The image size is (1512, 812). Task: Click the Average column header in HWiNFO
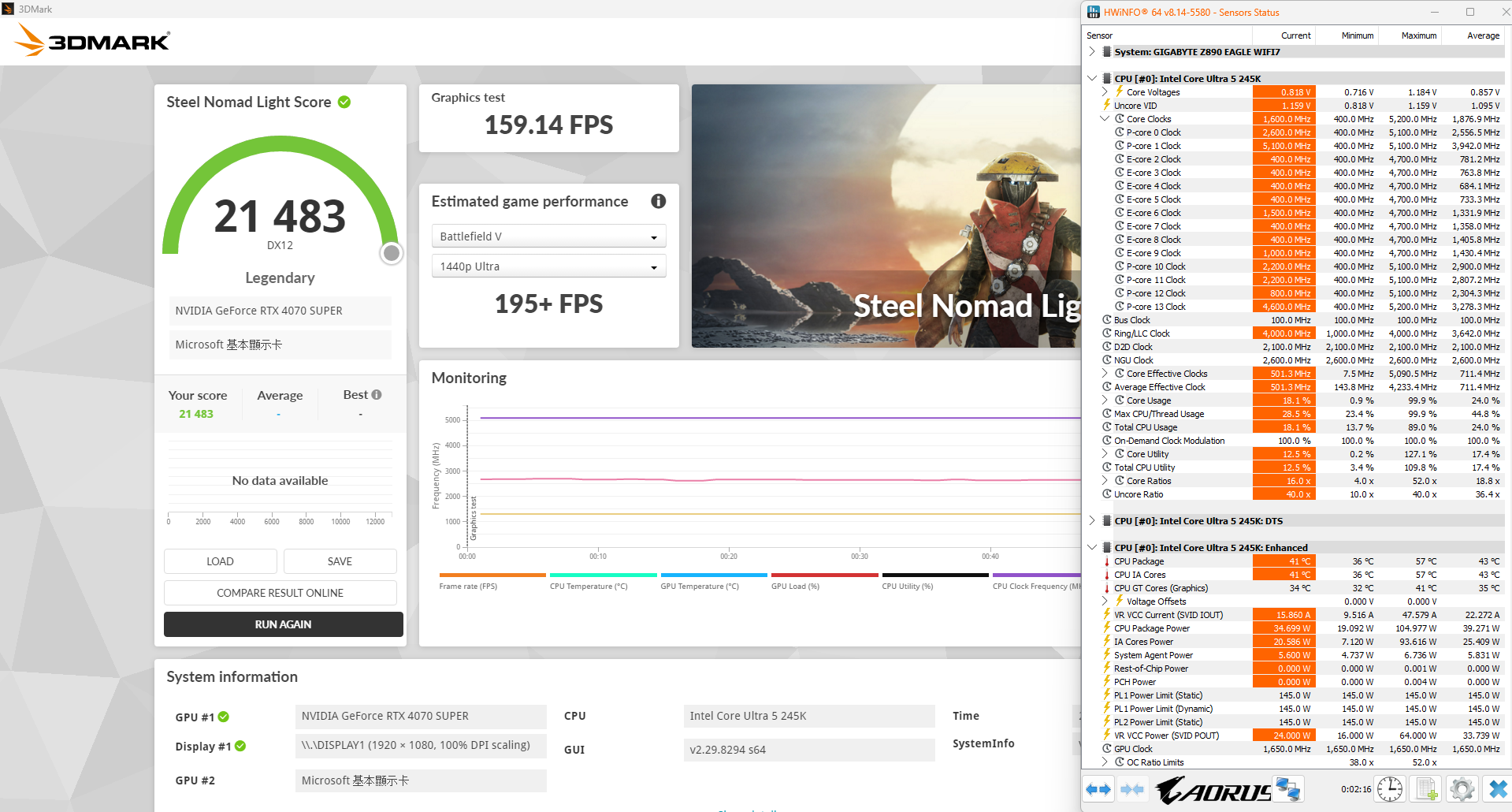(x=1473, y=35)
